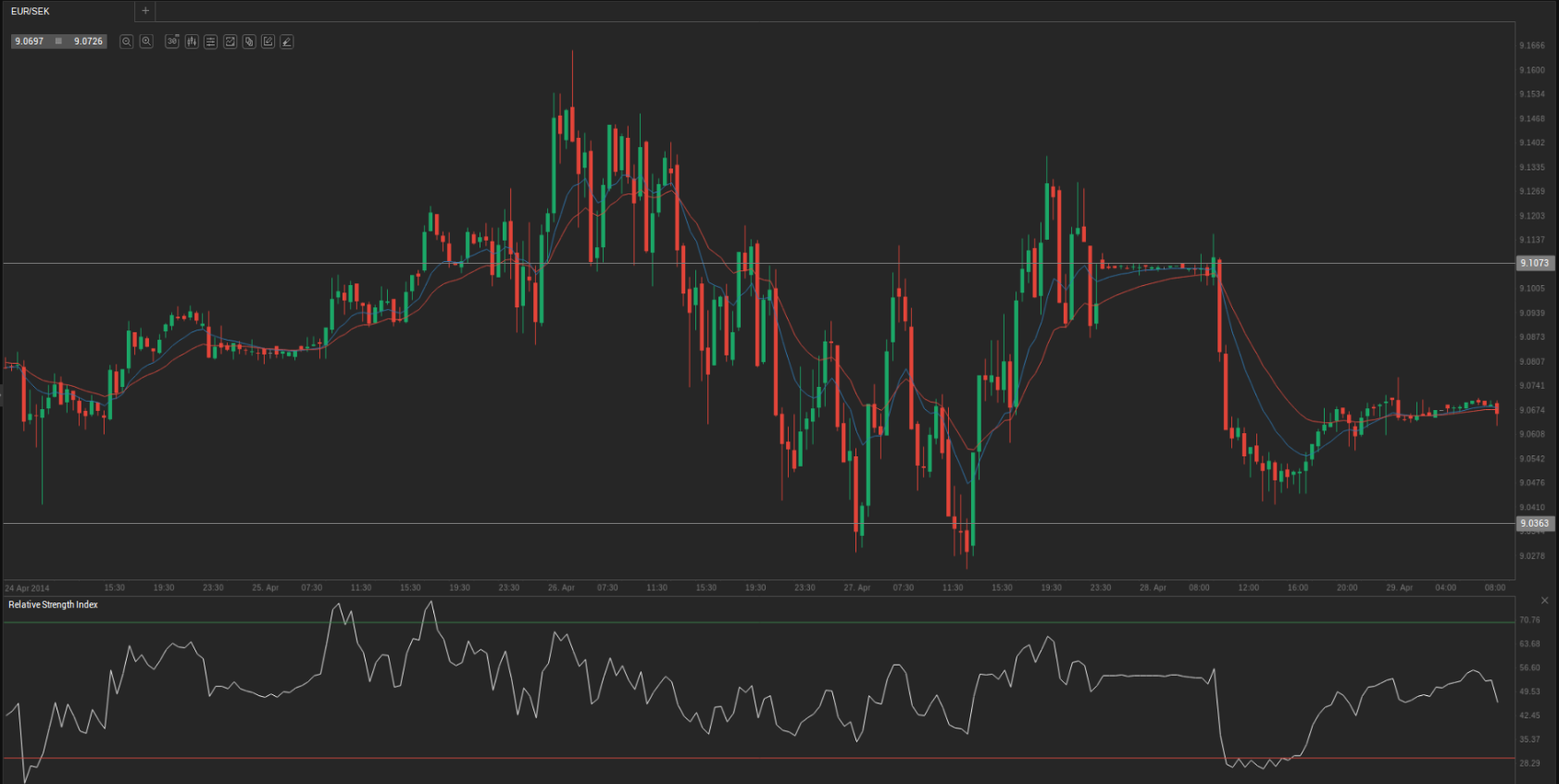
Task: Open the candlestick chart type menu
Action: pyautogui.click(x=192, y=42)
